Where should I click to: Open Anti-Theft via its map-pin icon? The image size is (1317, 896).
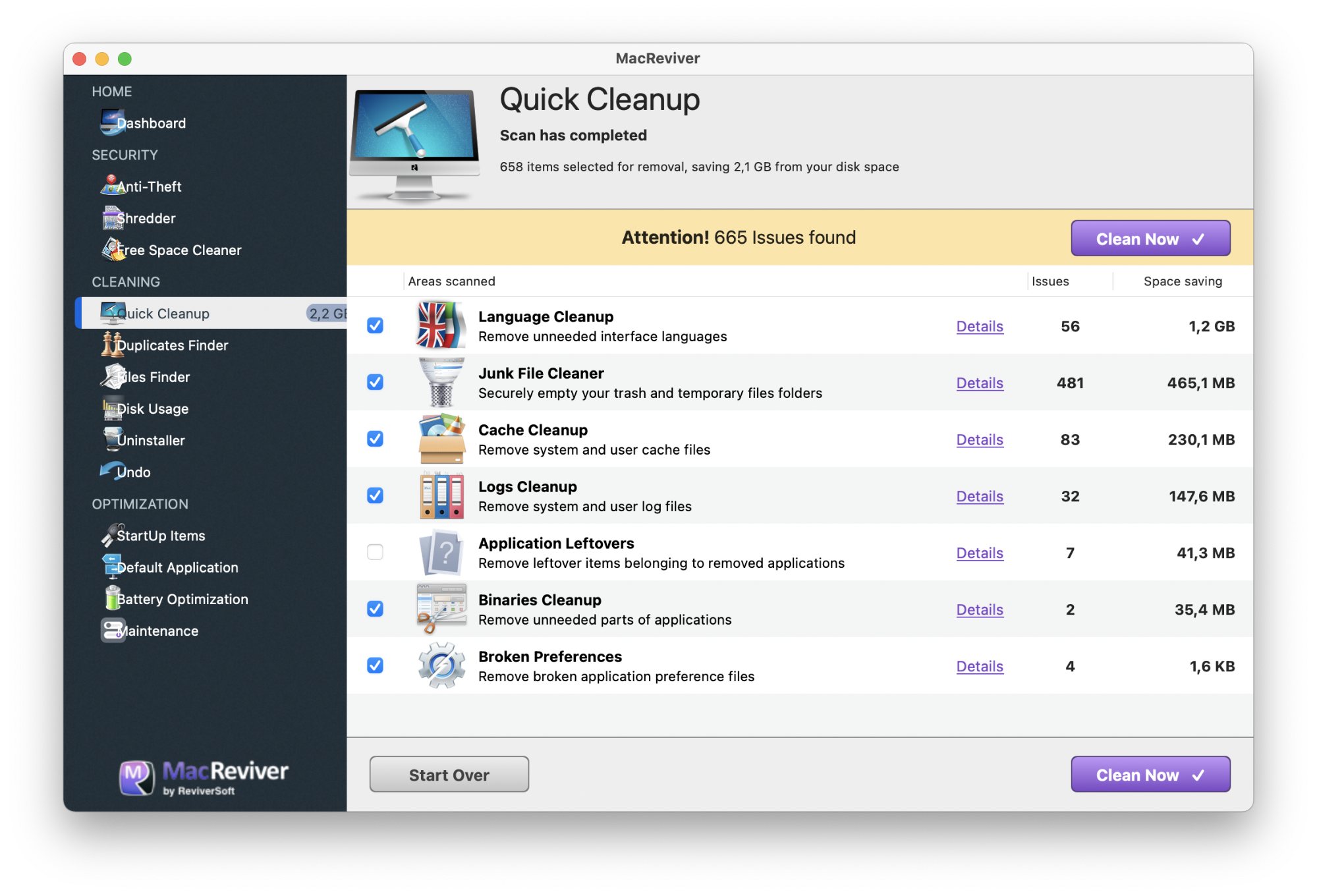113,186
